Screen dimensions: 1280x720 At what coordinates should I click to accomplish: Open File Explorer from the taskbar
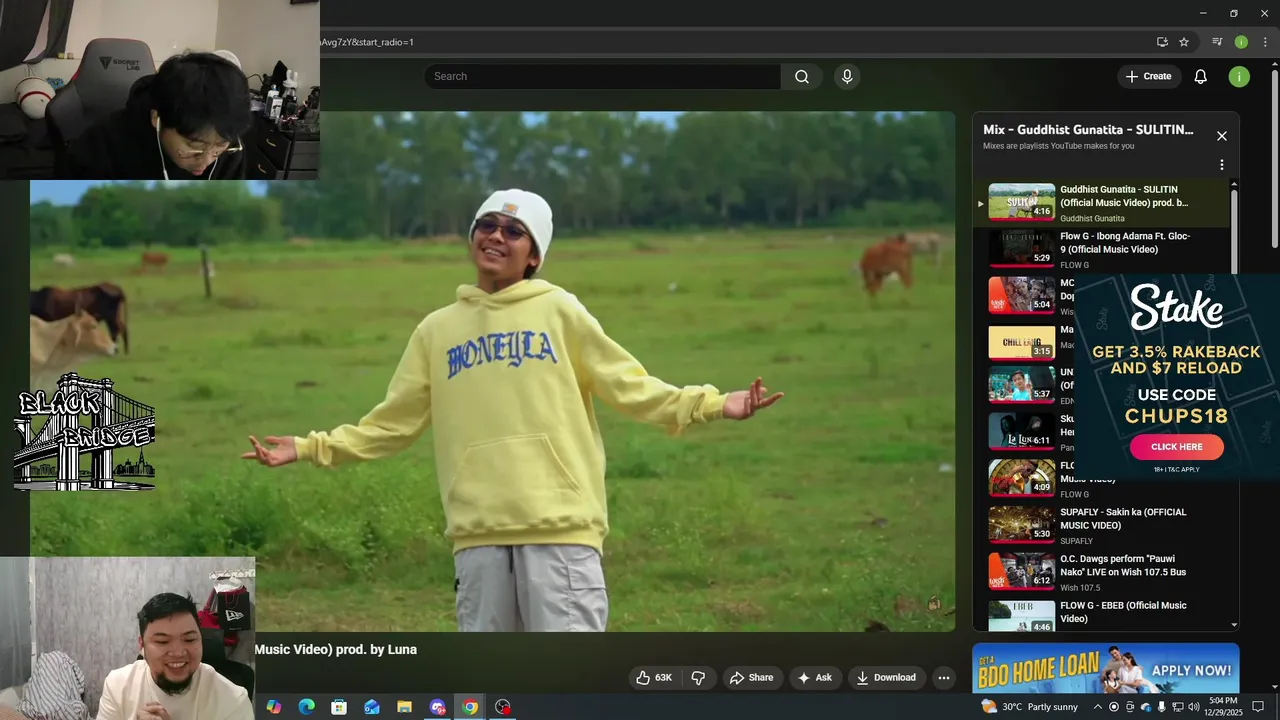click(x=404, y=707)
